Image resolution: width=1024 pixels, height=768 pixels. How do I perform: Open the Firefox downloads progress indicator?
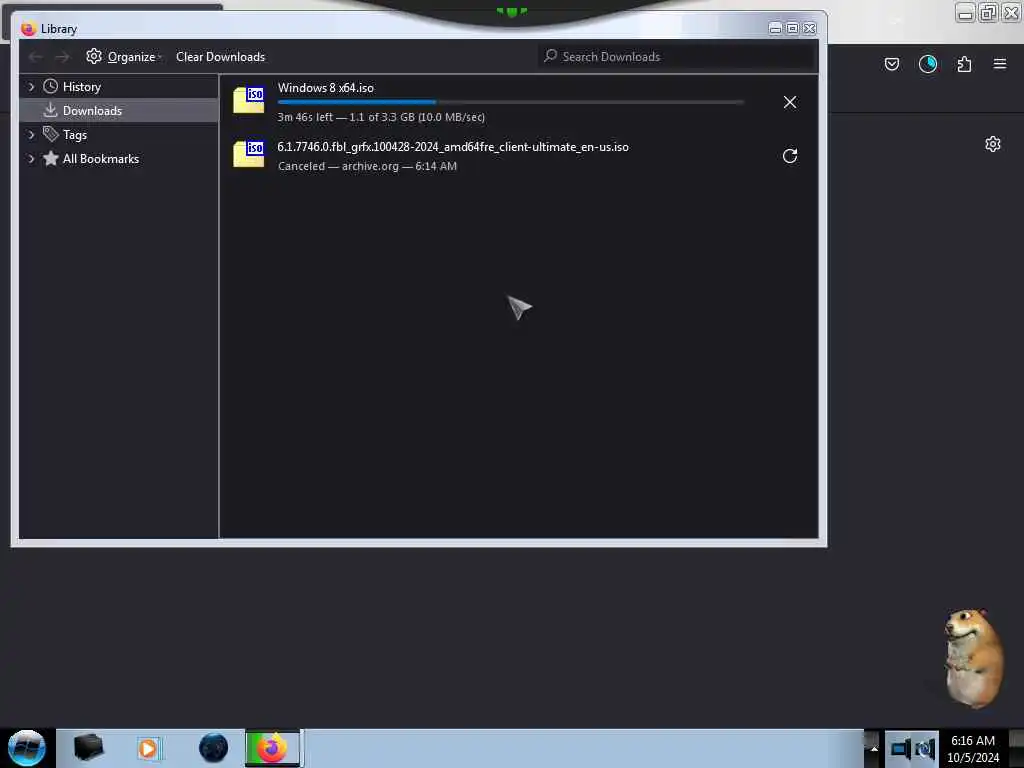[927, 64]
